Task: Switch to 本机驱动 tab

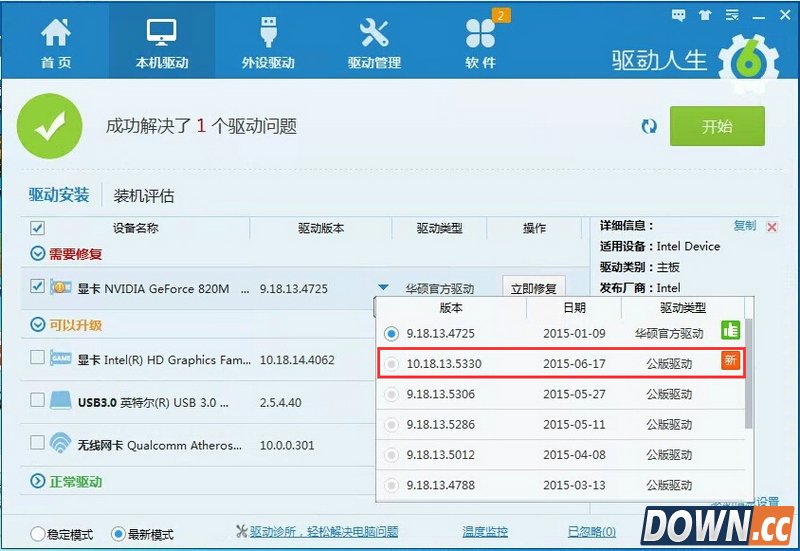Action: (162, 43)
